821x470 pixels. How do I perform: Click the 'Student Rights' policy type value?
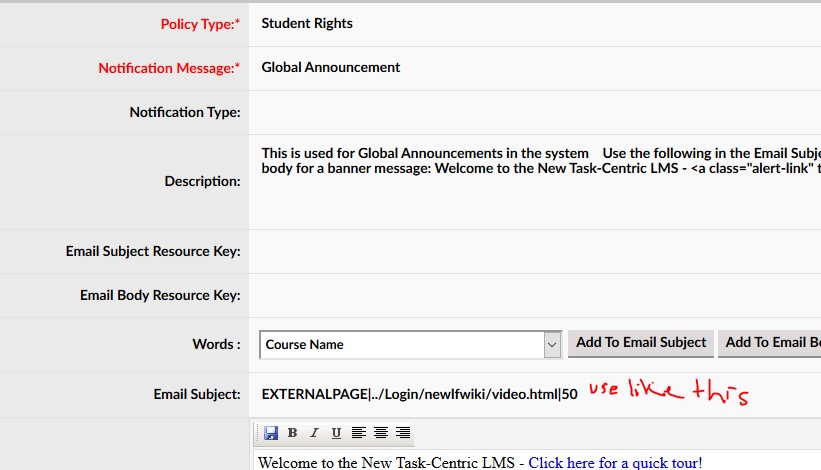click(x=307, y=24)
